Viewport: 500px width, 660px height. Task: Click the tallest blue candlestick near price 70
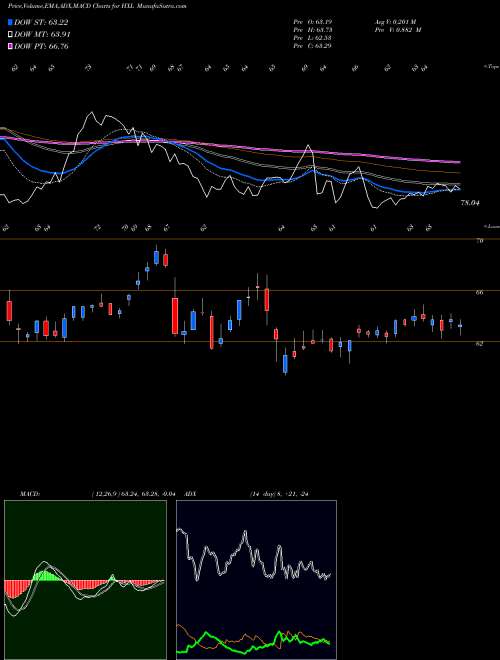157,256
